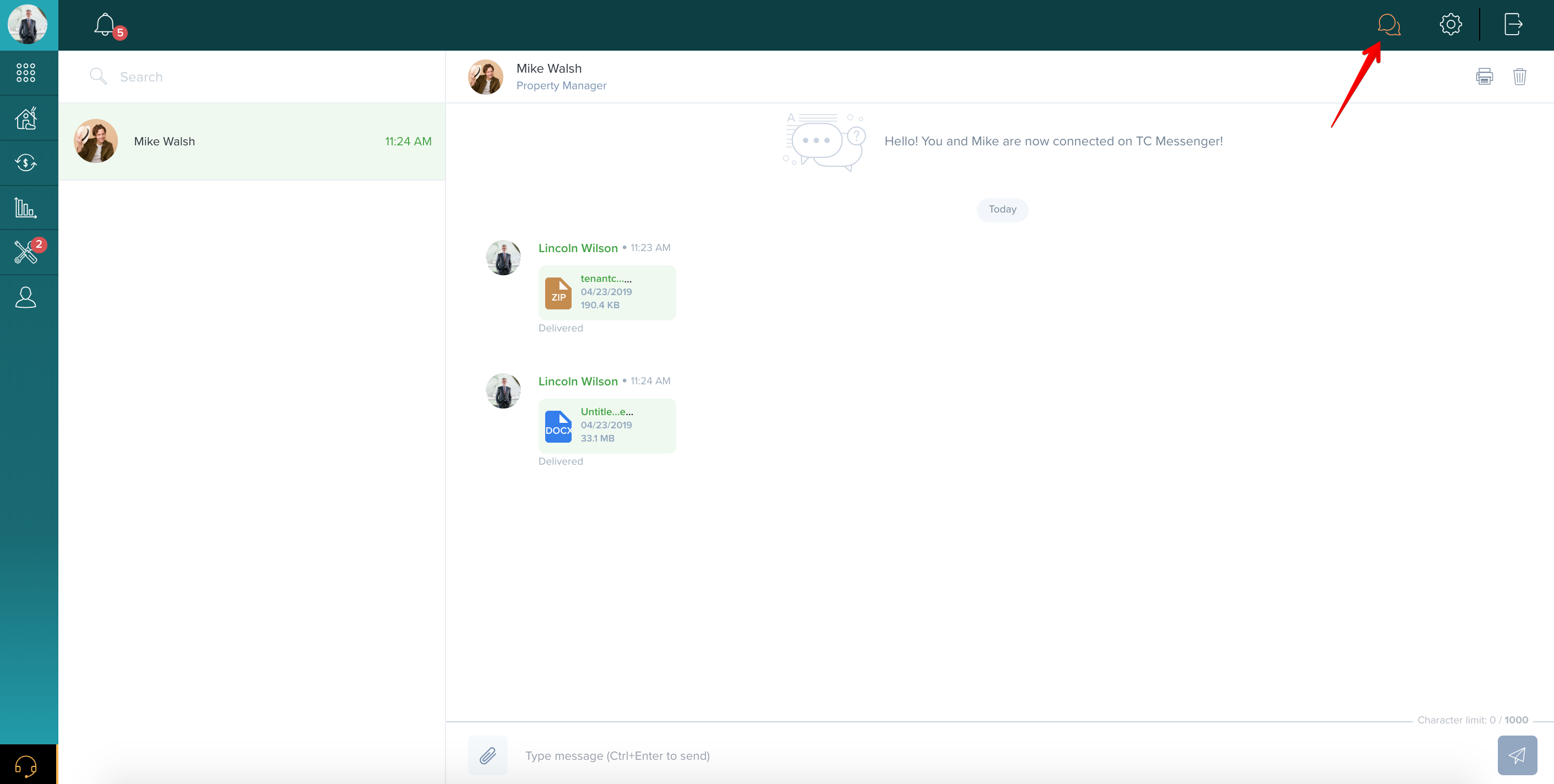Click the Character limit counter
The image size is (1554, 784).
1473,720
